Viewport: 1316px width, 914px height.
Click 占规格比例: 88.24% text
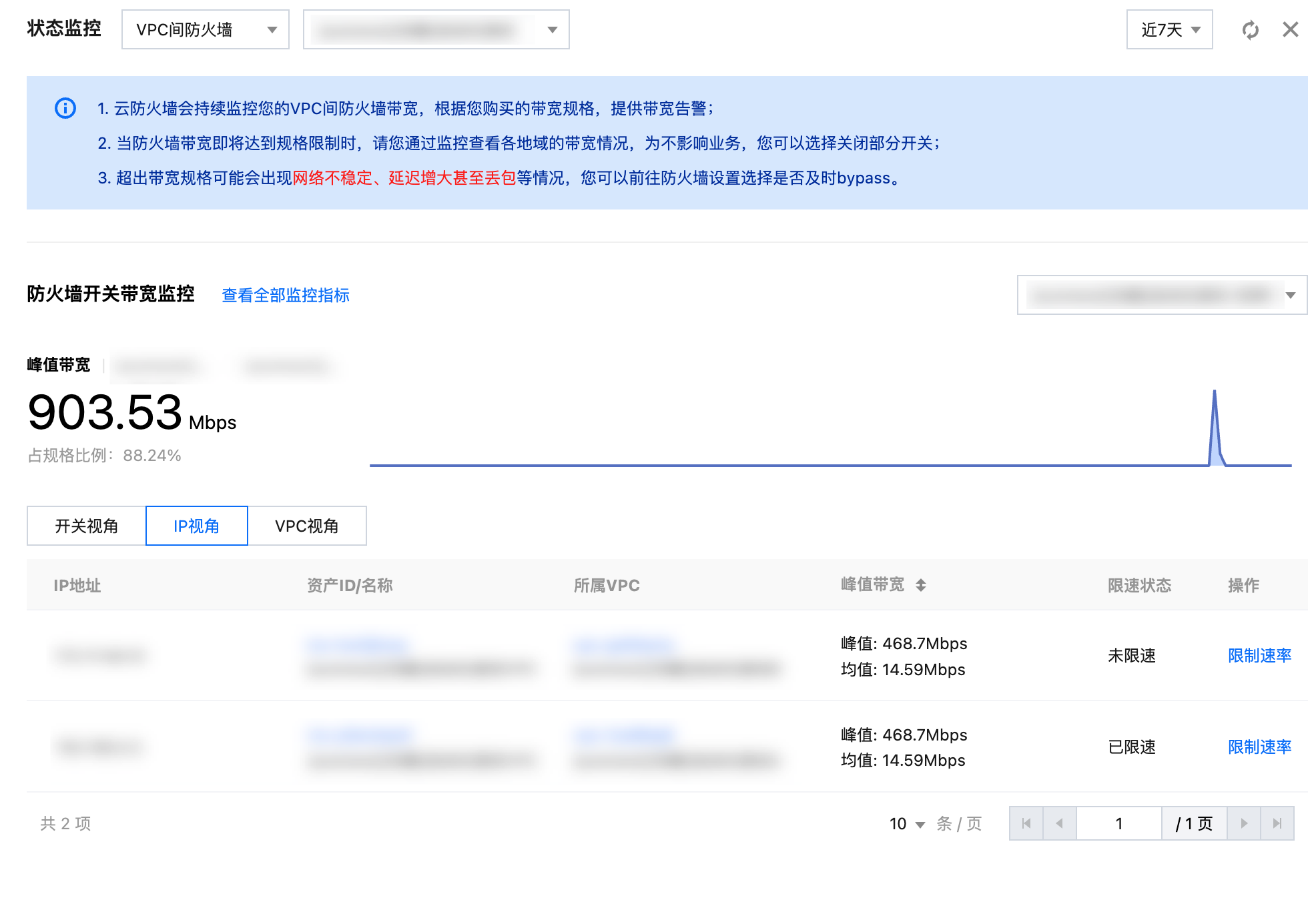[105, 456]
